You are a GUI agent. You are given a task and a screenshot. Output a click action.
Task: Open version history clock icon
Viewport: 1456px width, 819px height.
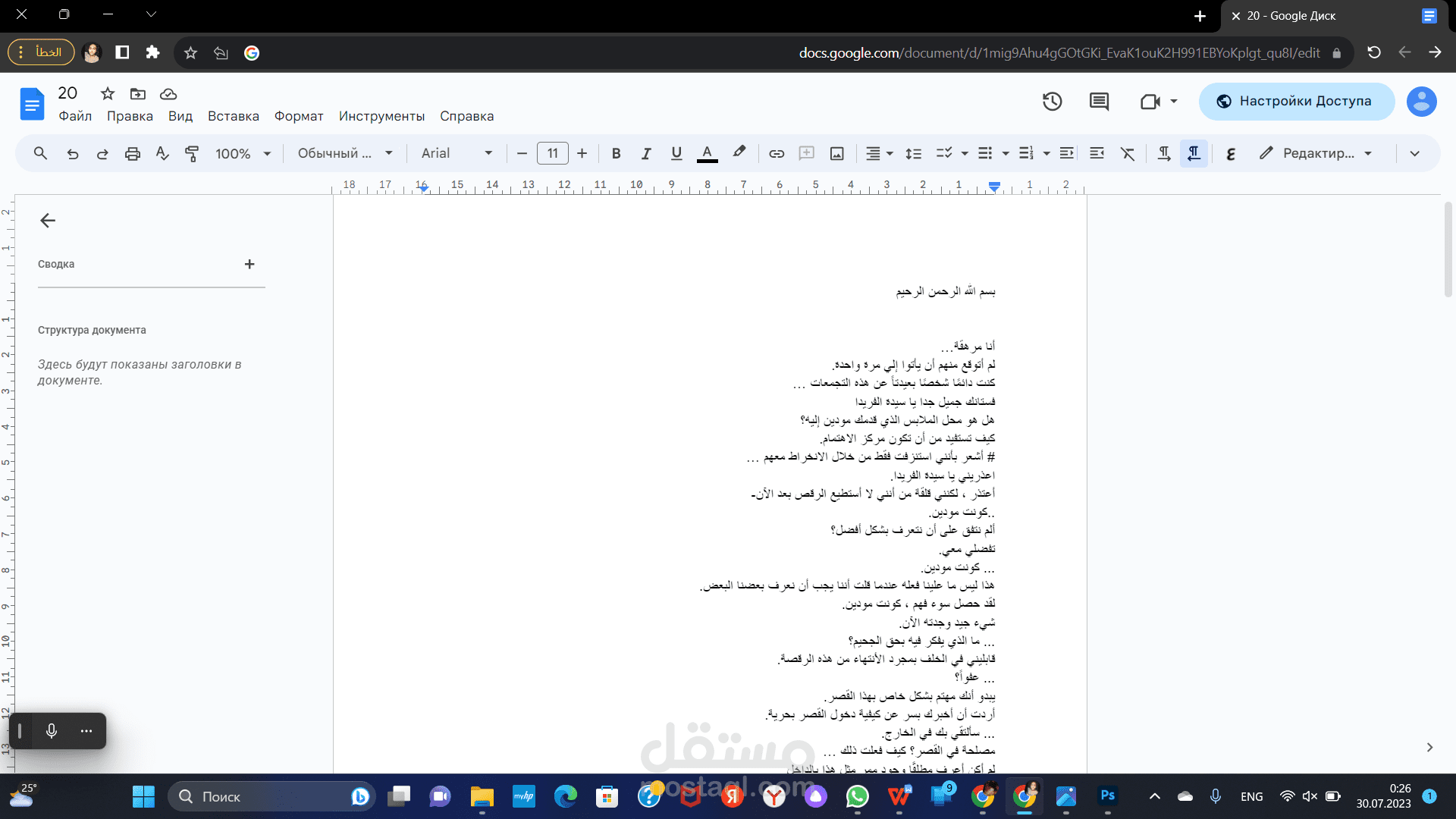point(1052,102)
